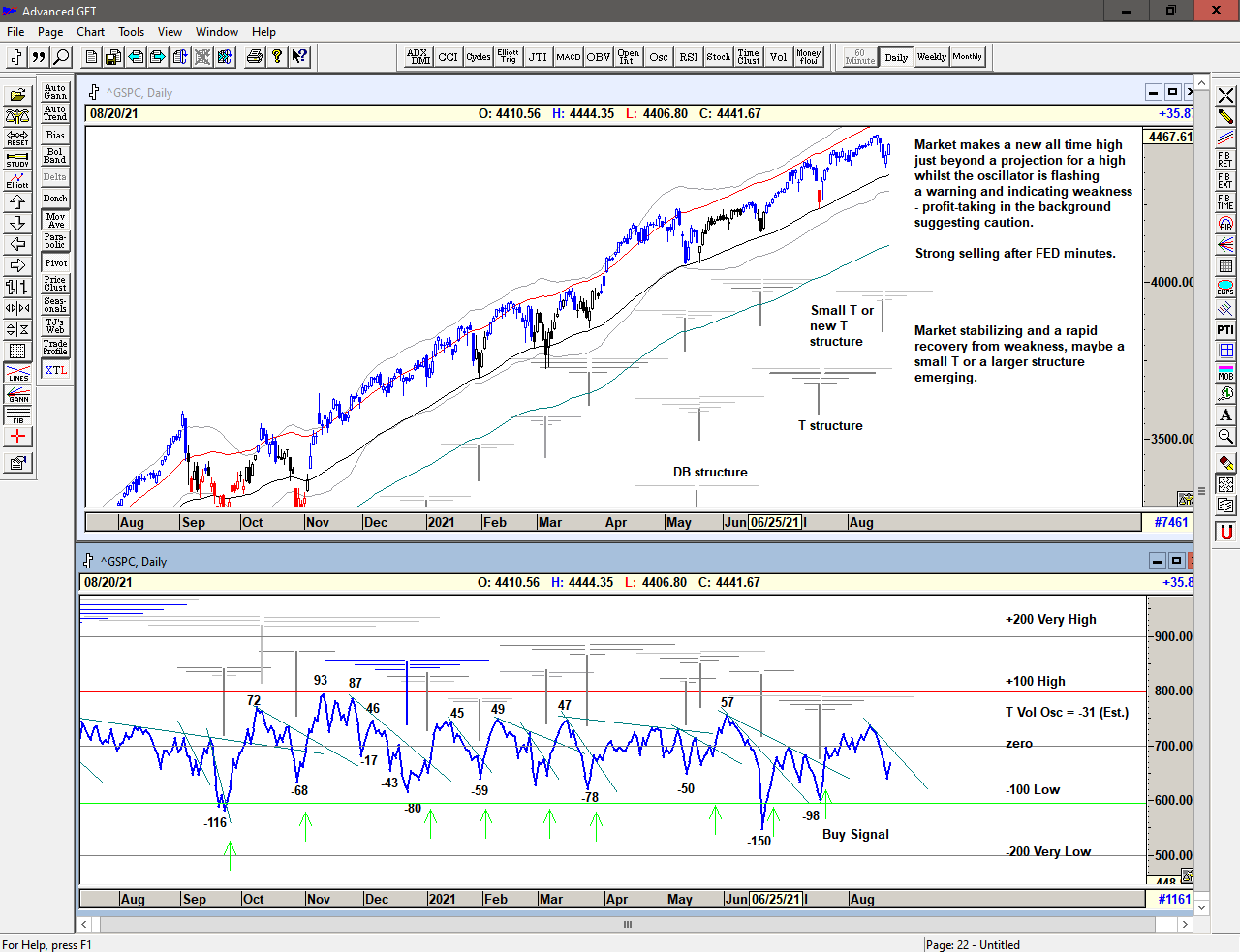
Task: Click the 06/25/21 date marker on upper chart
Action: [x=775, y=522]
